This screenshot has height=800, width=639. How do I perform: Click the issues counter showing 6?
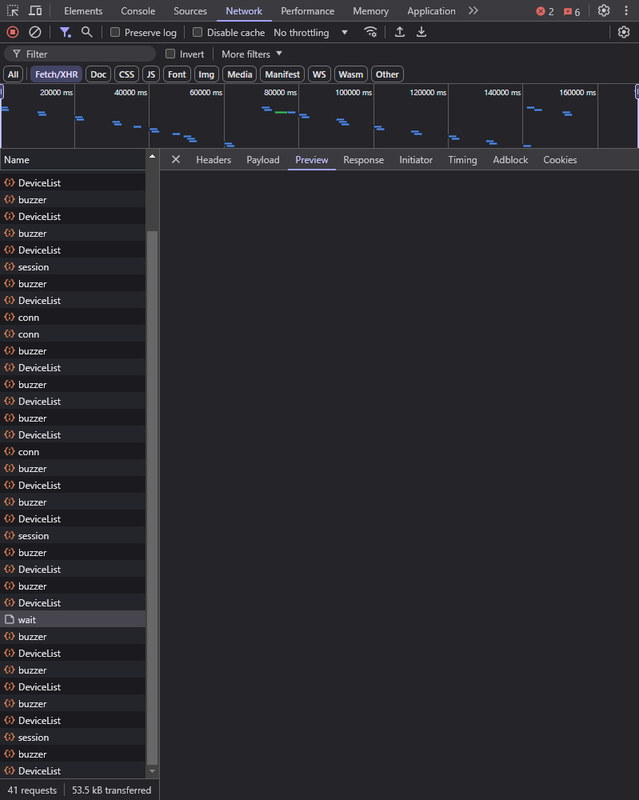[x=572, y=11]
